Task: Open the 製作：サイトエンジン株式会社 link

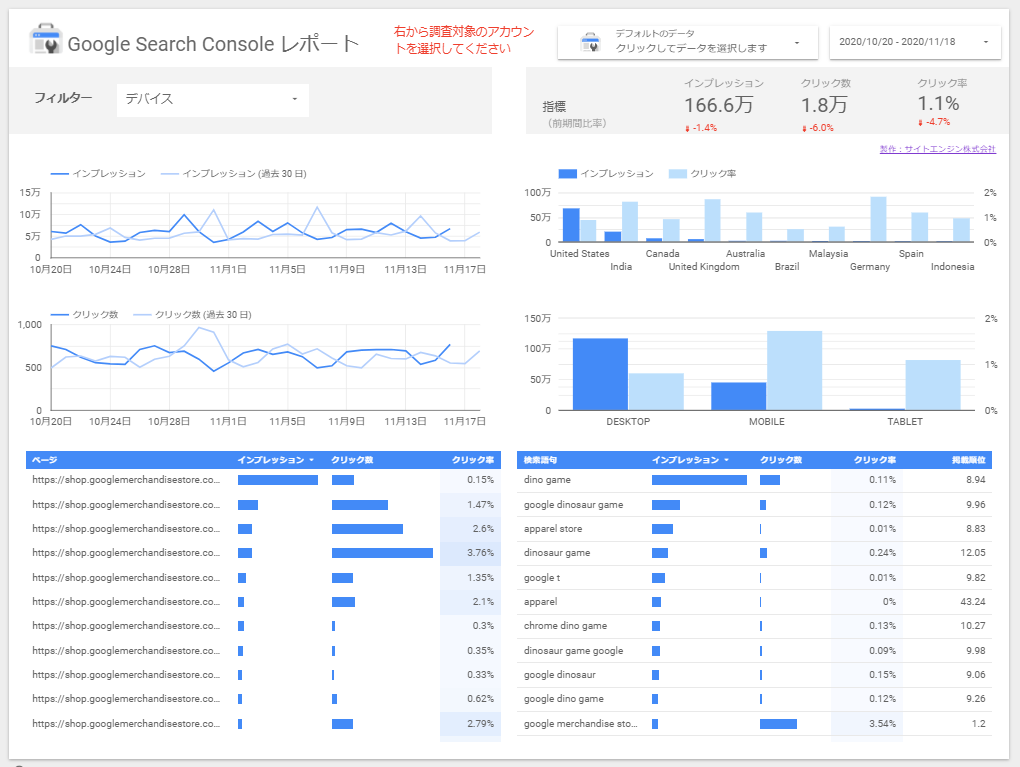Action: click(x=937, y=149)
